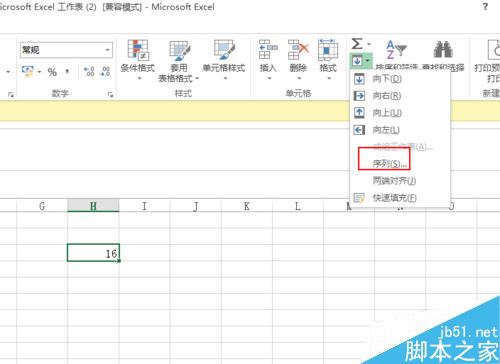
Task: Expand the Format cells dropdown arrow
Action: click(329, 79)
